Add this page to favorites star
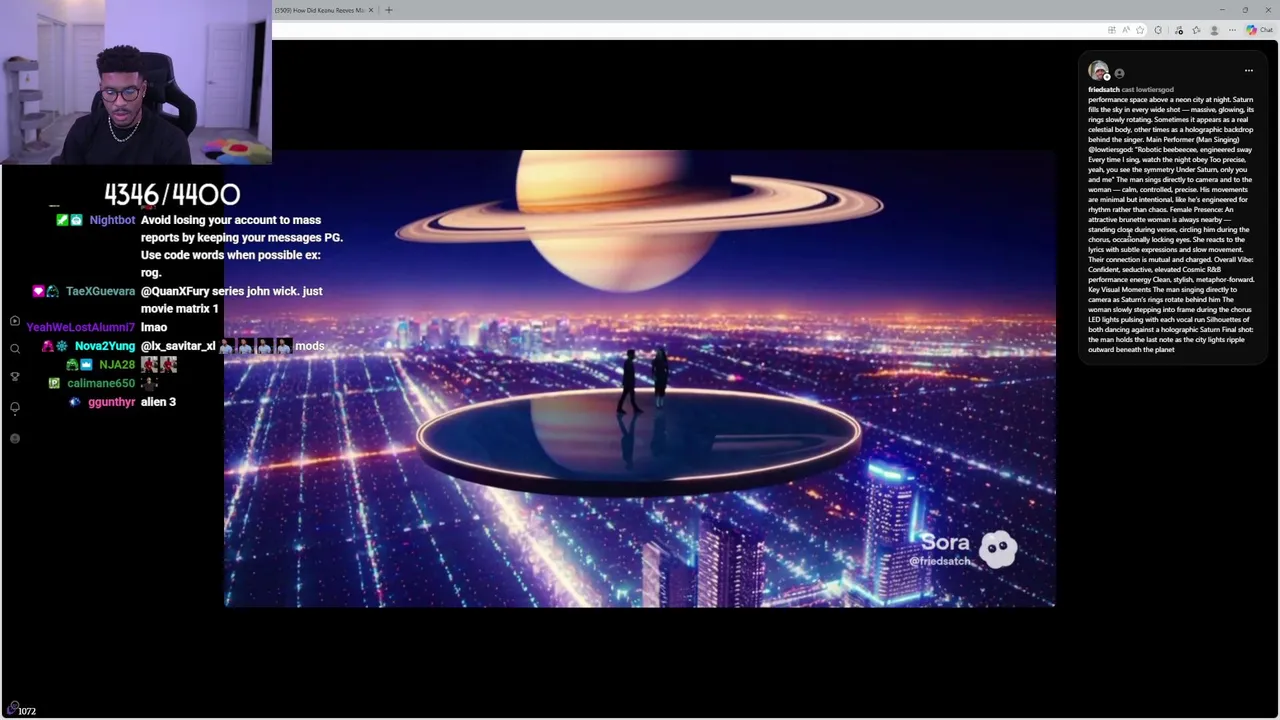Image resolution: width=1280 pixels, height=720 pixels. (x=1140, y=30)
